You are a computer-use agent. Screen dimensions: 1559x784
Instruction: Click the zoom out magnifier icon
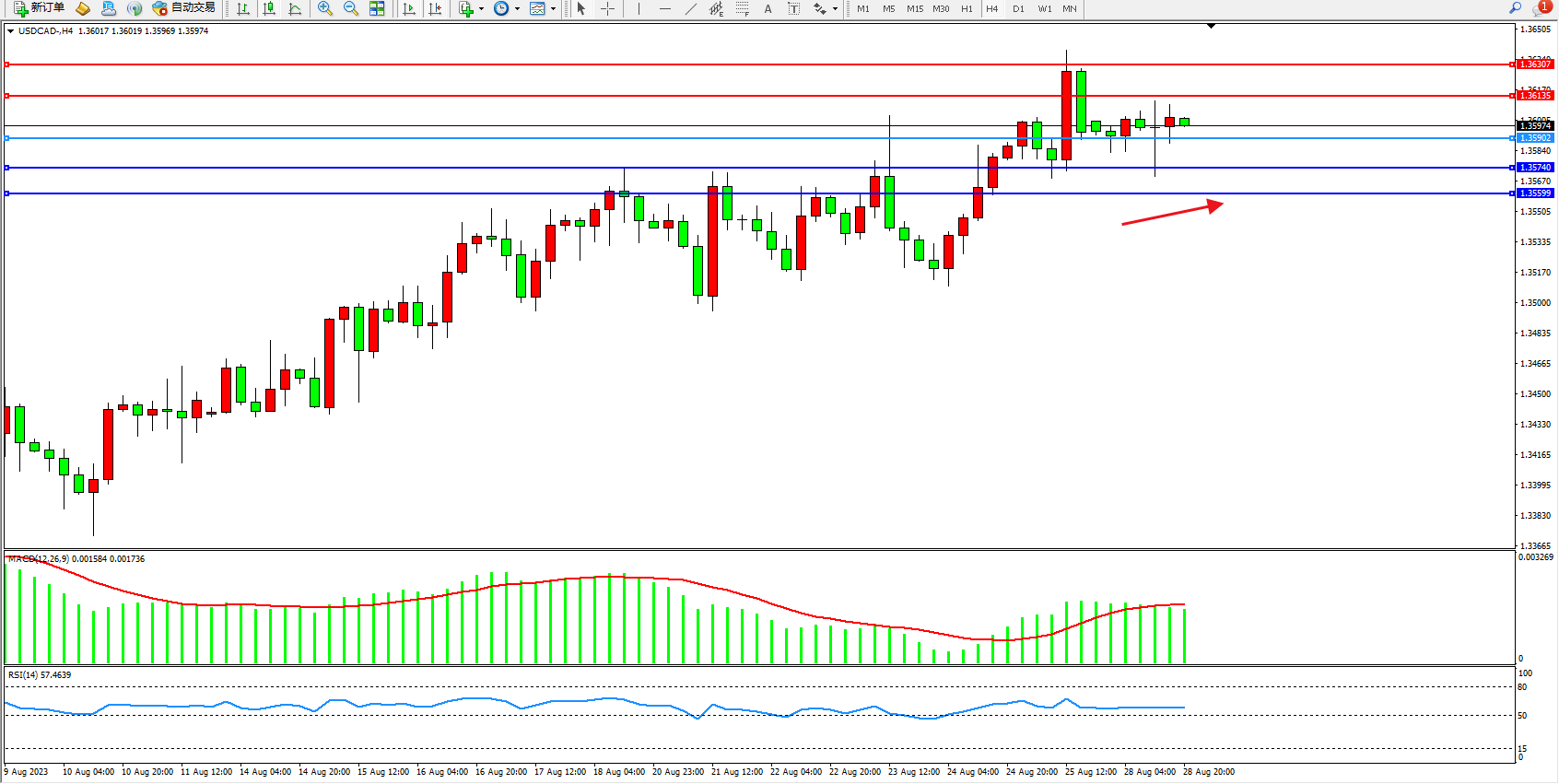(351, 8)
